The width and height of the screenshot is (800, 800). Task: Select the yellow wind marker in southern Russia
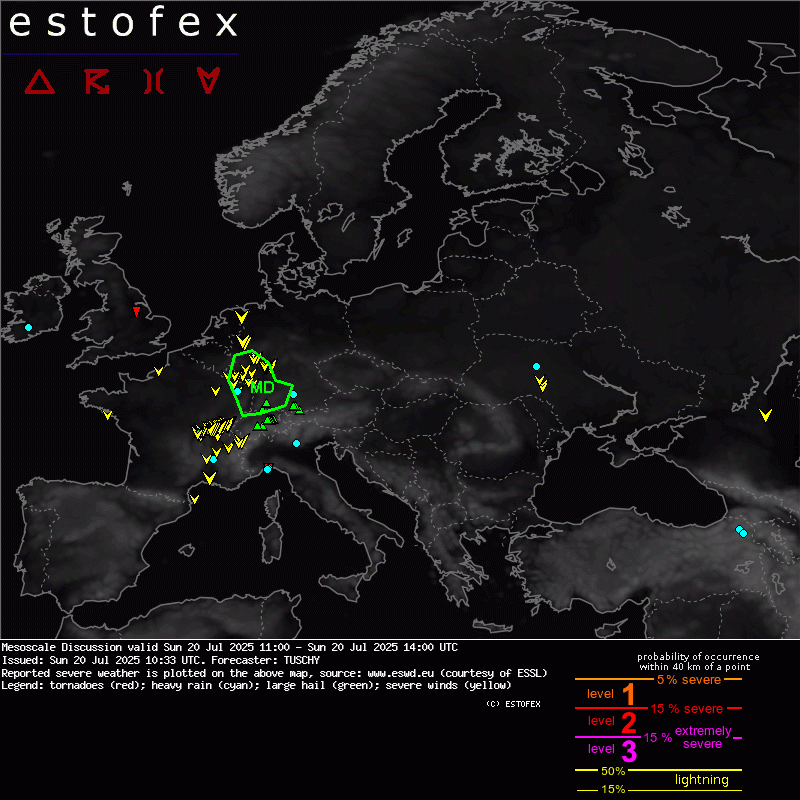[x=765, y=415]
